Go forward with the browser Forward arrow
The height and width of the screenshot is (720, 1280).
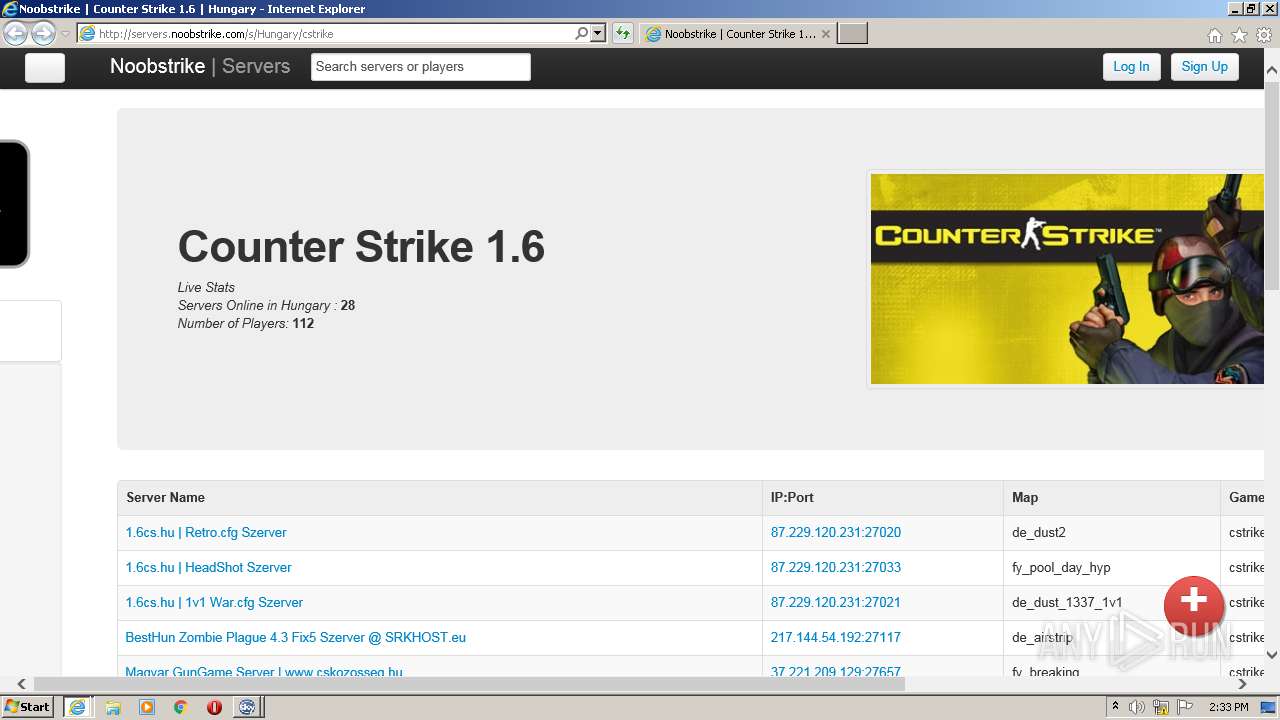43,33
